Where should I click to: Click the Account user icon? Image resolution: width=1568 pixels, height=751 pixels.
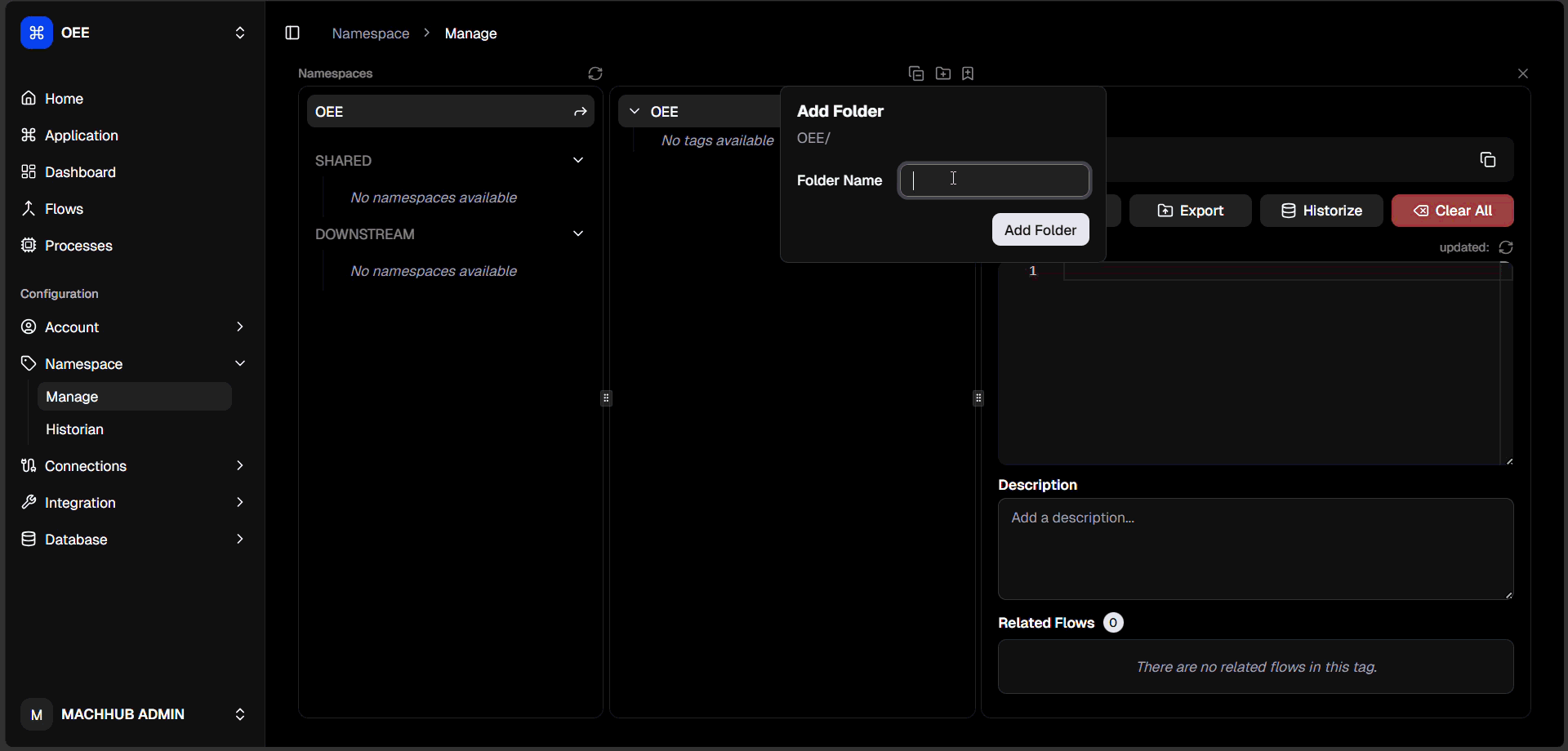point(29,327)
